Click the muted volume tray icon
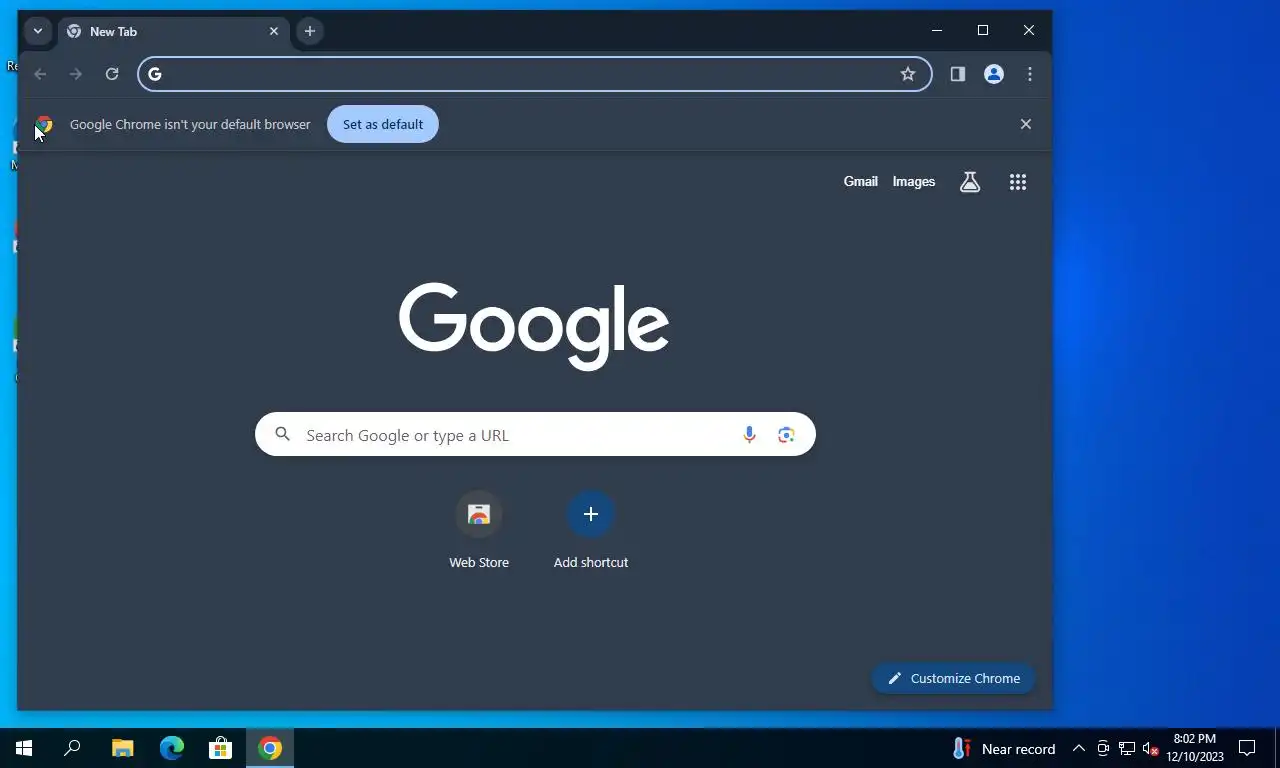Viewport: 1280px width, 768px height. pos(1150,748)
